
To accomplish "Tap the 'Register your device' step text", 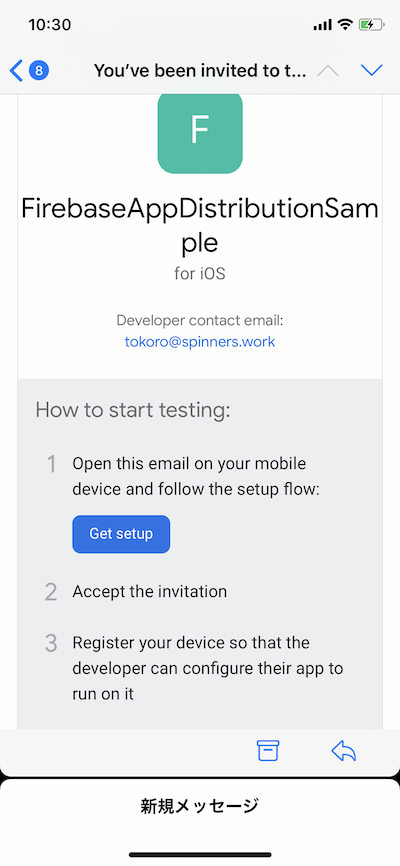I will coord(208,668).
